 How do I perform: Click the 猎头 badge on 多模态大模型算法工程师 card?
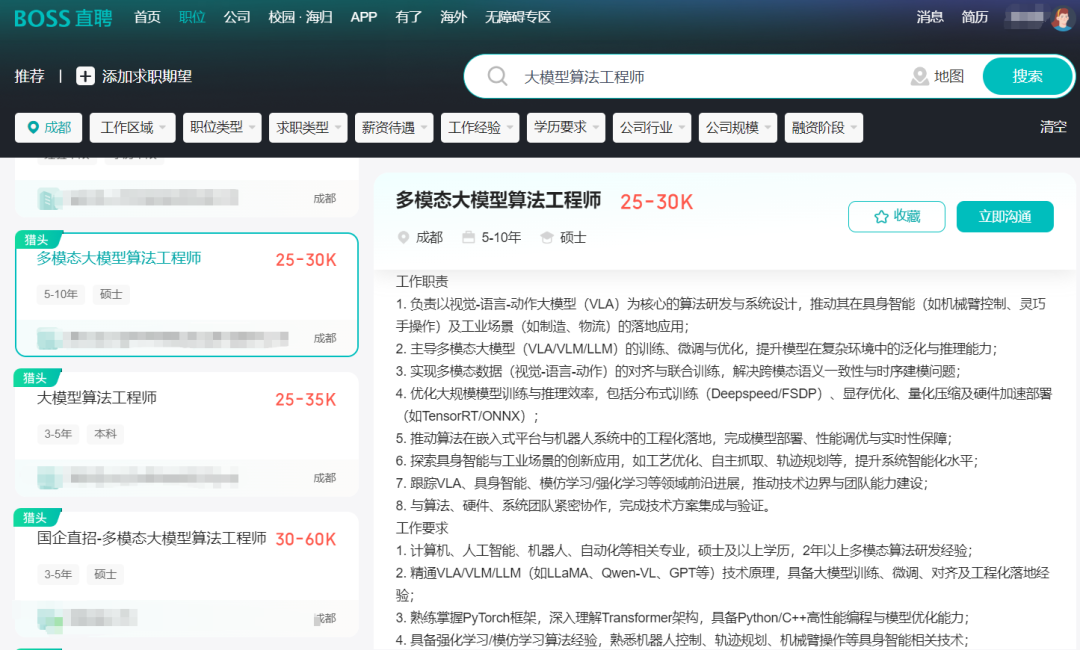coord(37,240)
